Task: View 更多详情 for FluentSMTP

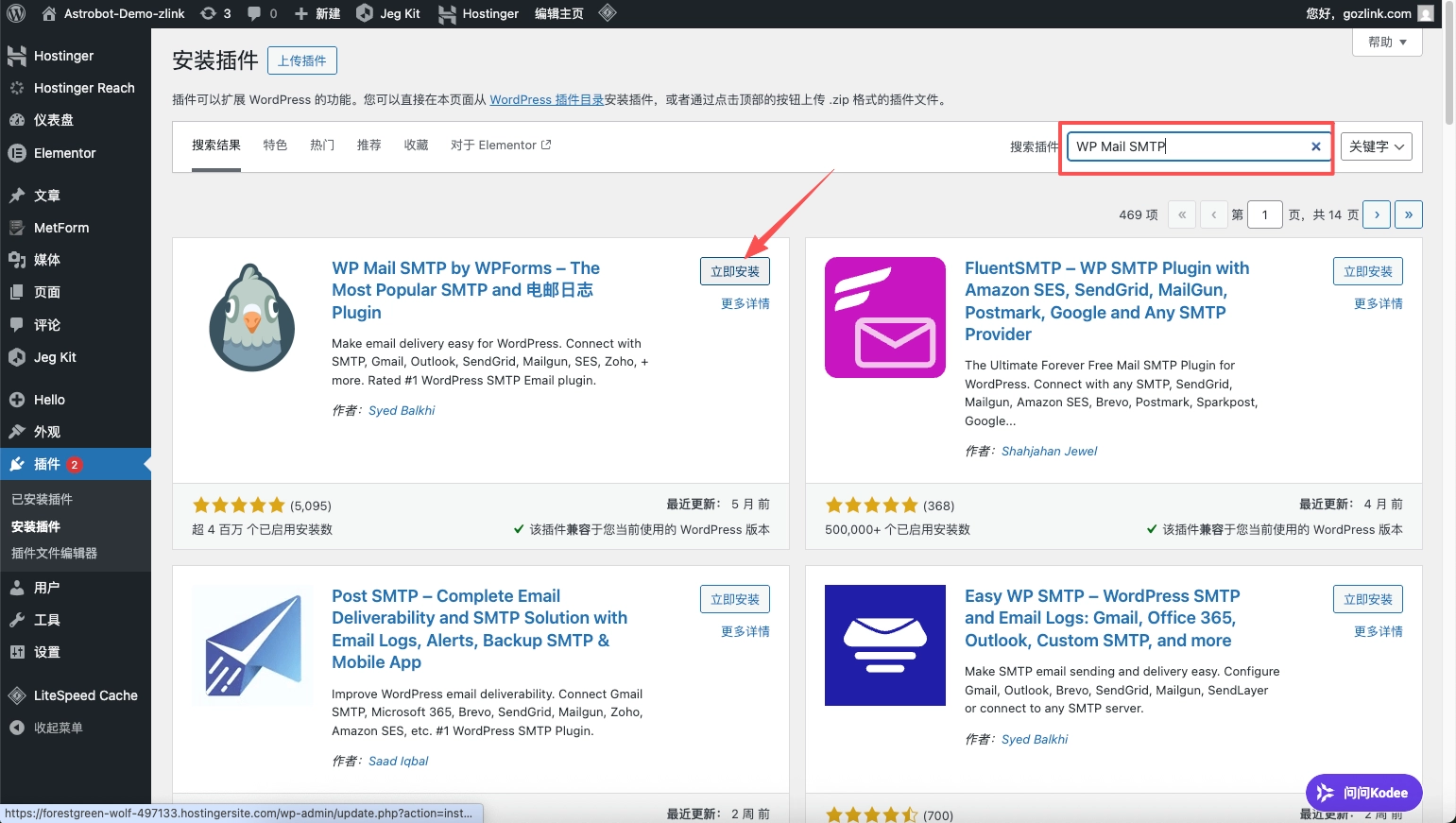Action: tap(1379, 303)
